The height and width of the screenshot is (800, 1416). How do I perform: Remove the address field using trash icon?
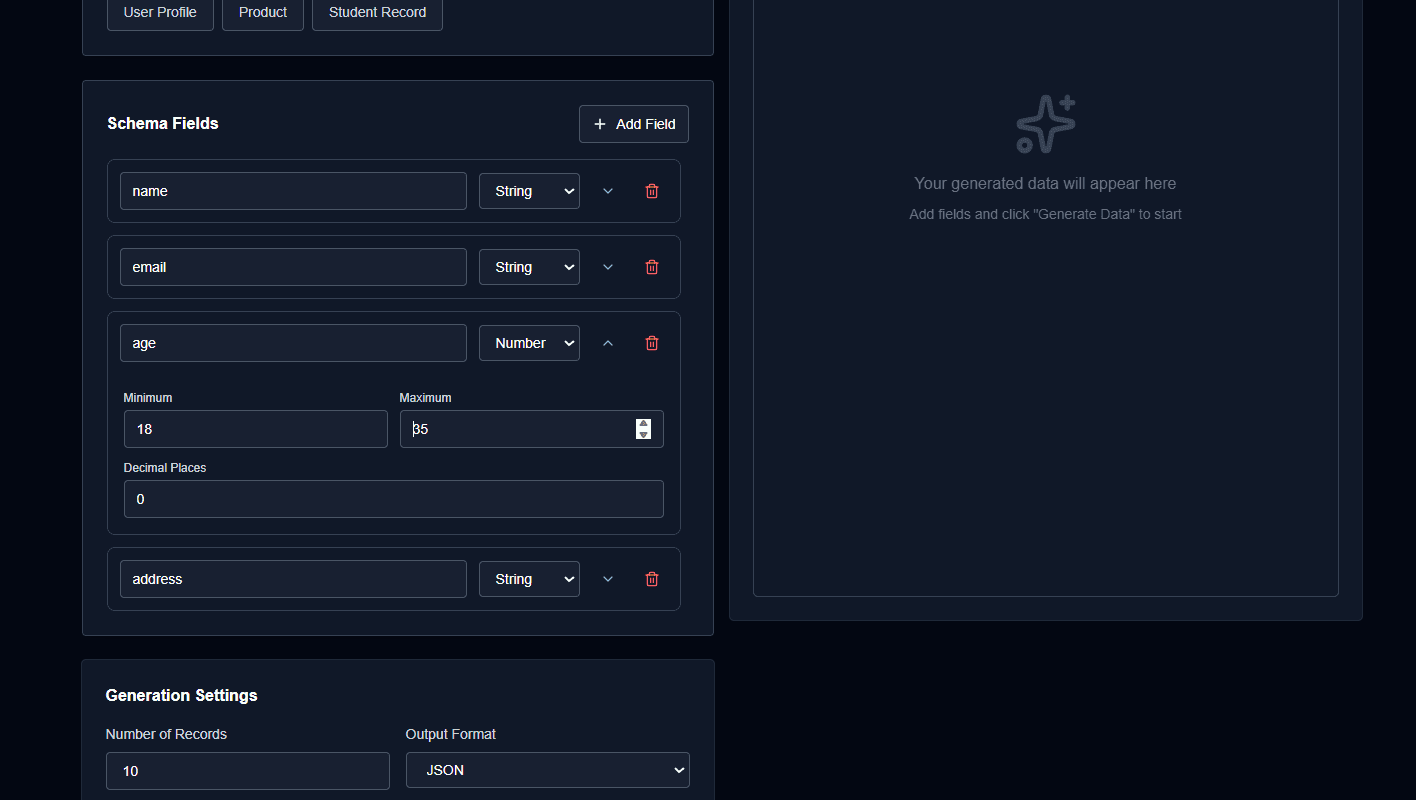coord(652,579)
